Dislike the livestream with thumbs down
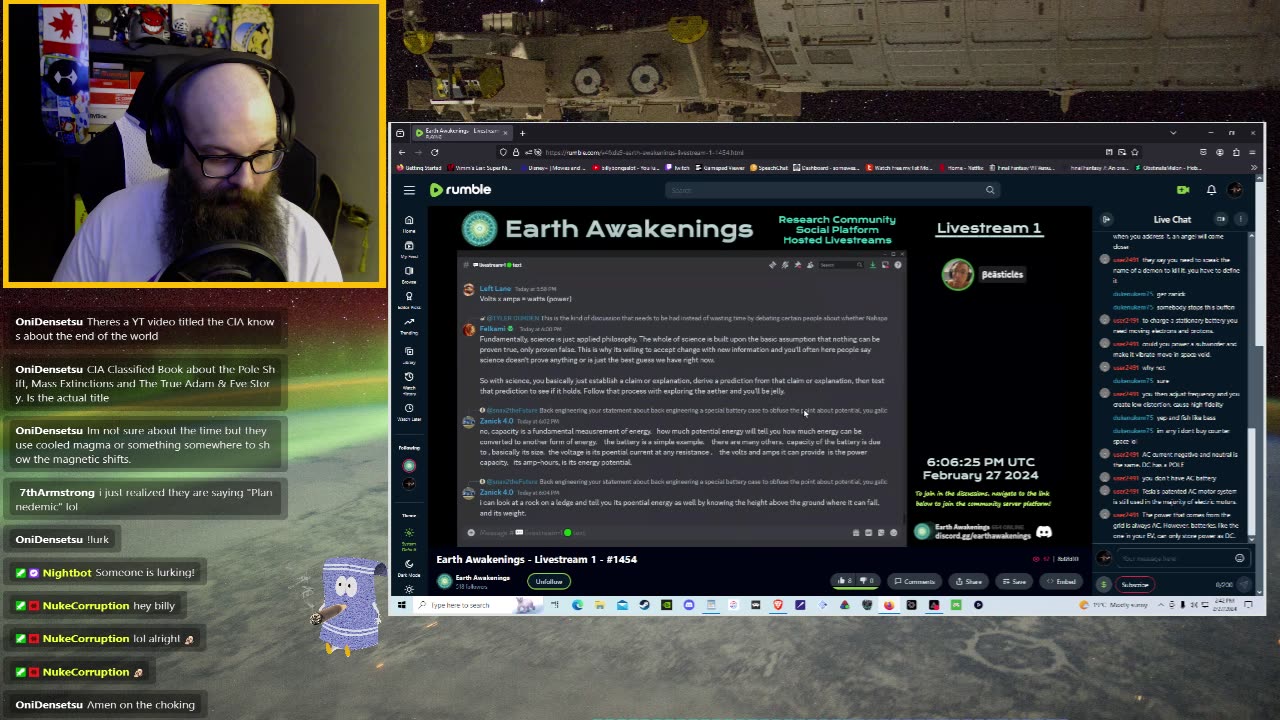 (x=867, y=581)
